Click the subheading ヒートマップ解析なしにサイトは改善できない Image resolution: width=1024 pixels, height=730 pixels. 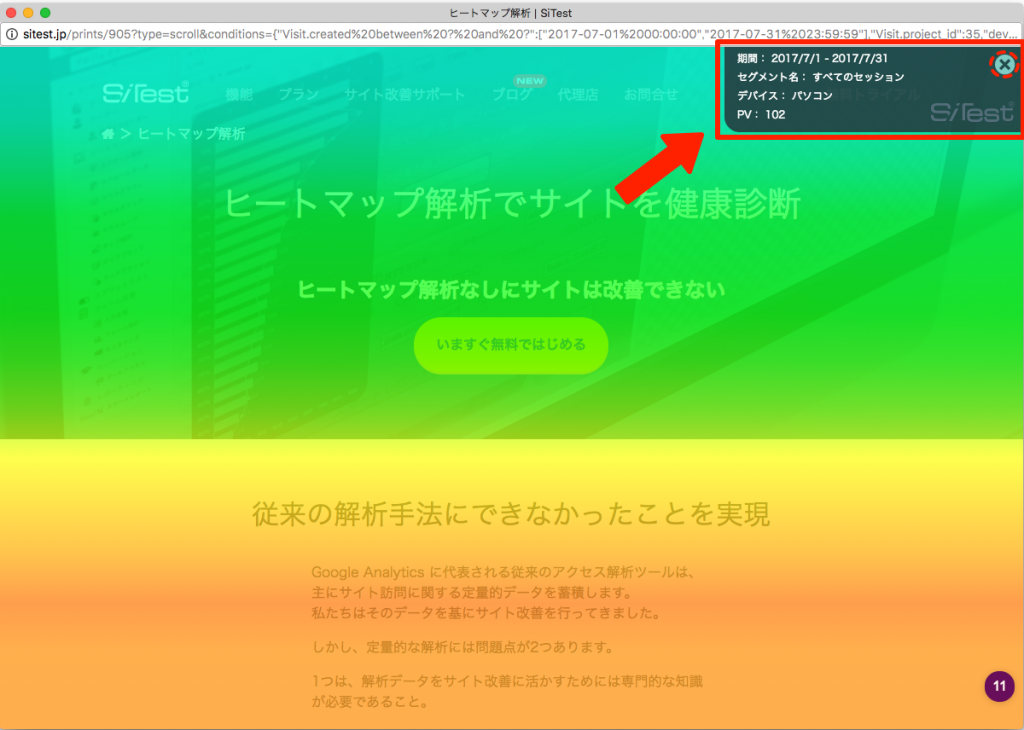pos(511,289)
